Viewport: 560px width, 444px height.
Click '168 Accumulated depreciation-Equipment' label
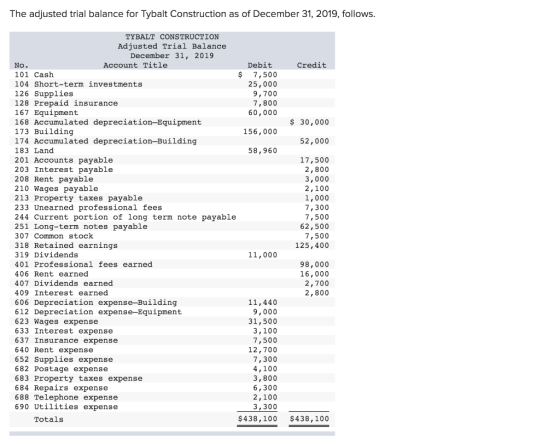[x=108, y=122]
